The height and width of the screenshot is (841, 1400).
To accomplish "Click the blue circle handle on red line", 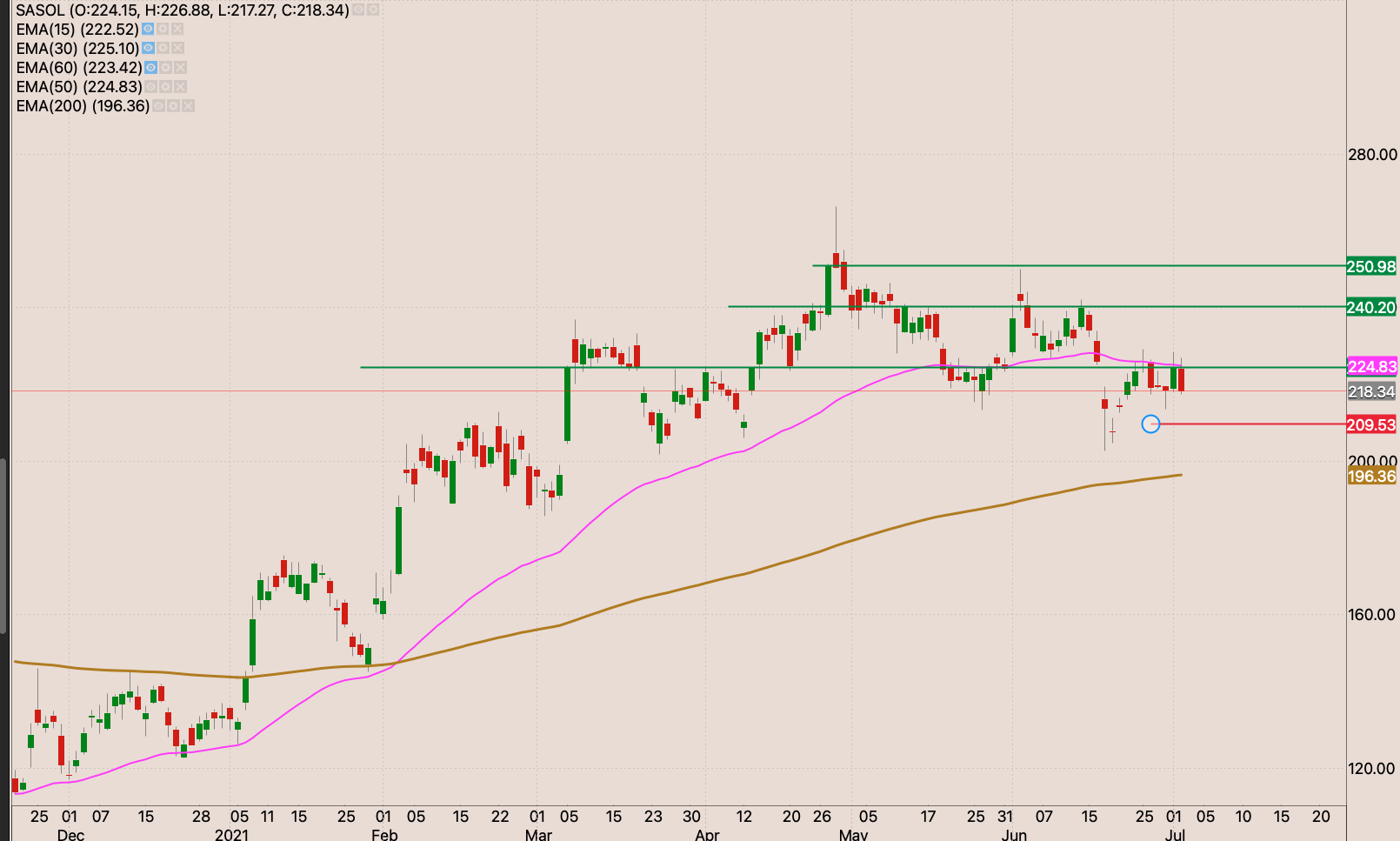I will click(x=1150, y=424).
